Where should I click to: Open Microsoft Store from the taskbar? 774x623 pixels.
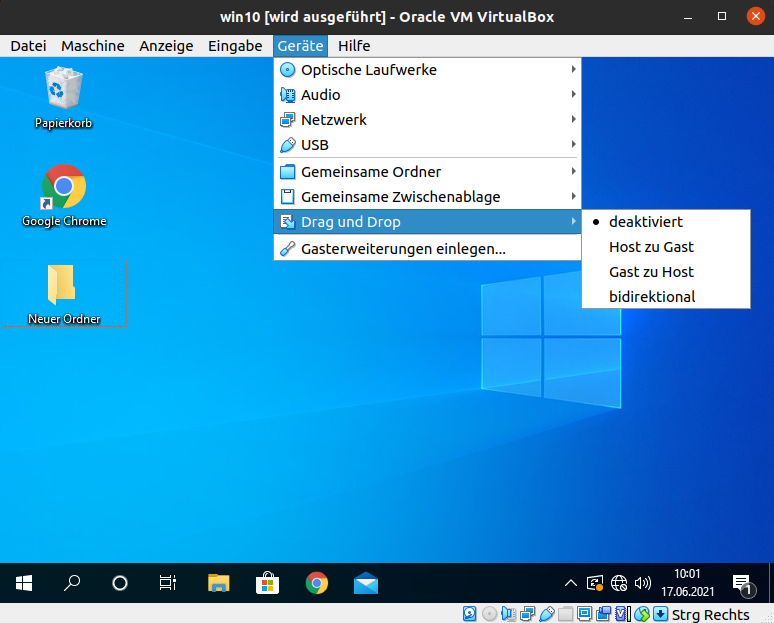tap(268, 583)
